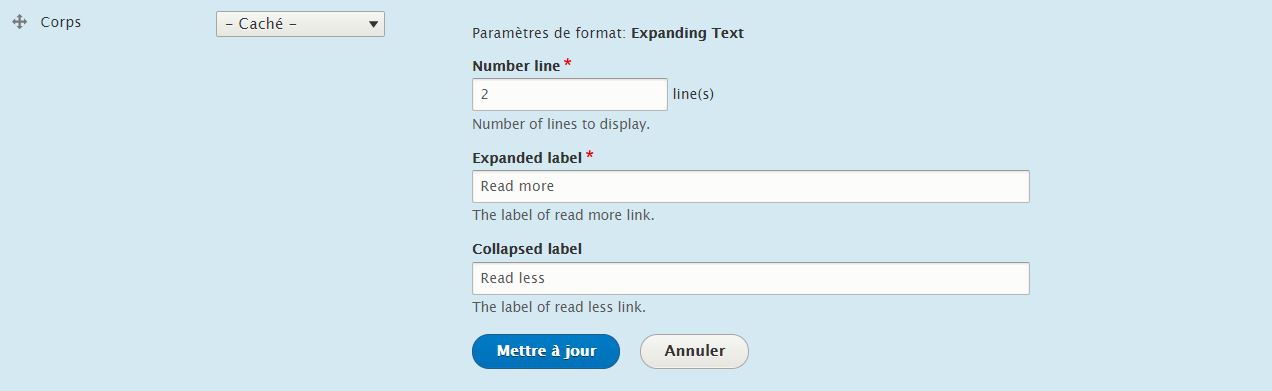This screenshot has width=1272, height=391.
Task: Open the Caché format dropdown
Action: coord(300,24)
